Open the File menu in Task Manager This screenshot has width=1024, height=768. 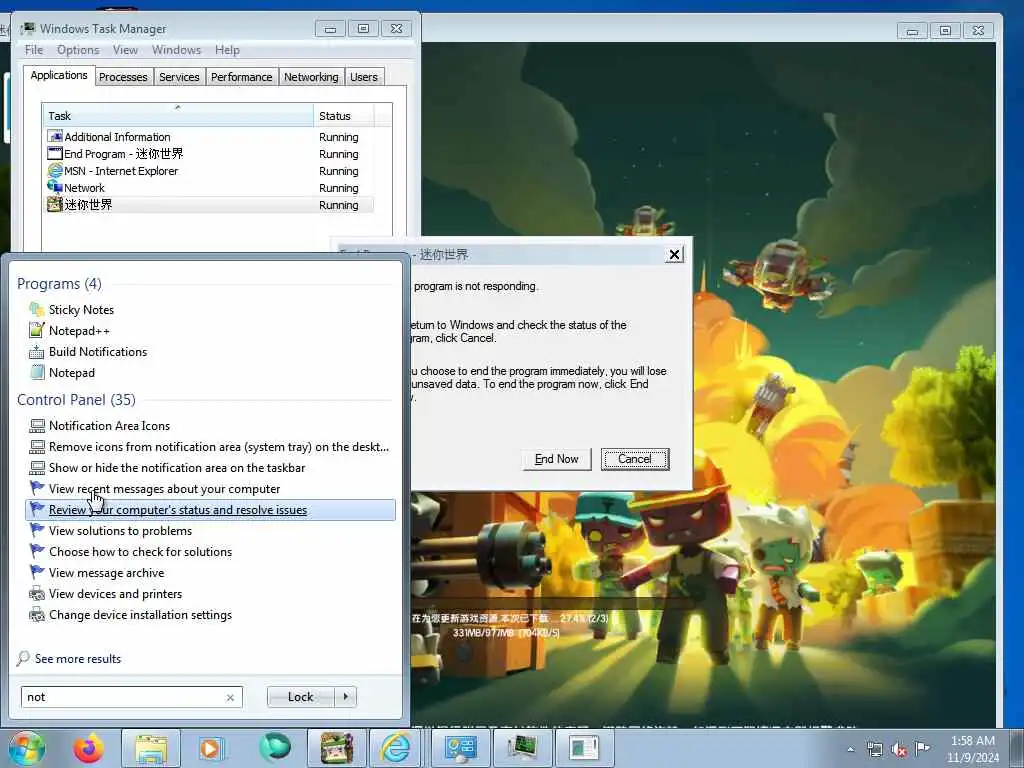[x=34, y=50]
